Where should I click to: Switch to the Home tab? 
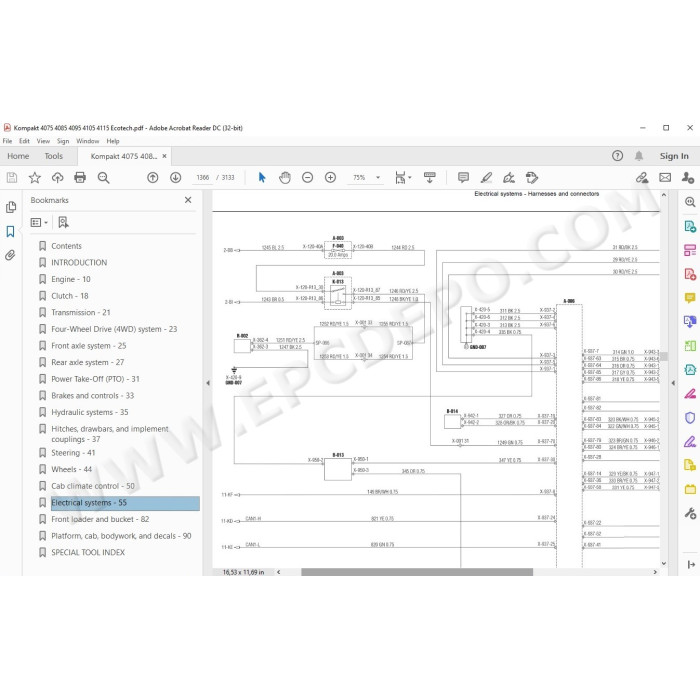pyautogui.click(x=18, y=156)
